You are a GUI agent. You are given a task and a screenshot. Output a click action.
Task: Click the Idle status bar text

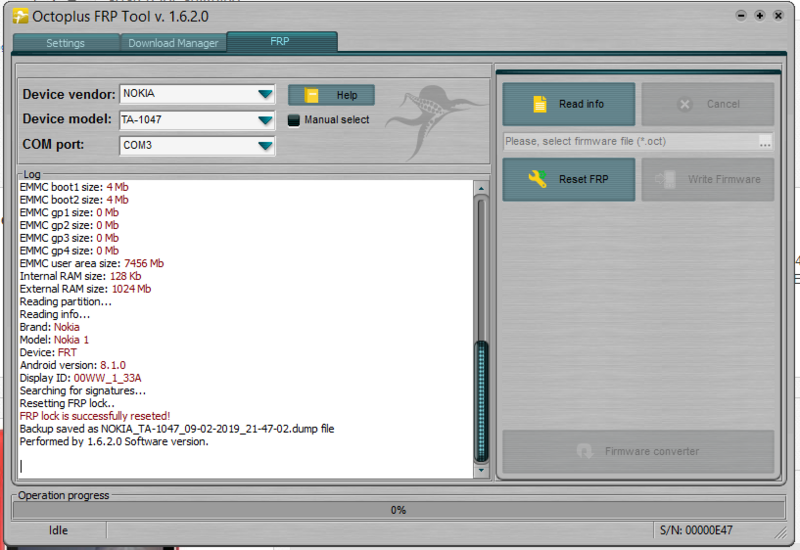[58, 531]
